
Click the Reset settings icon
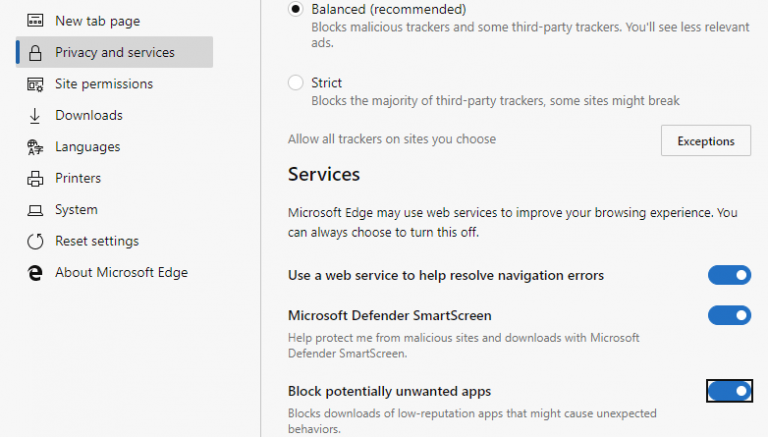pos(35,241)
